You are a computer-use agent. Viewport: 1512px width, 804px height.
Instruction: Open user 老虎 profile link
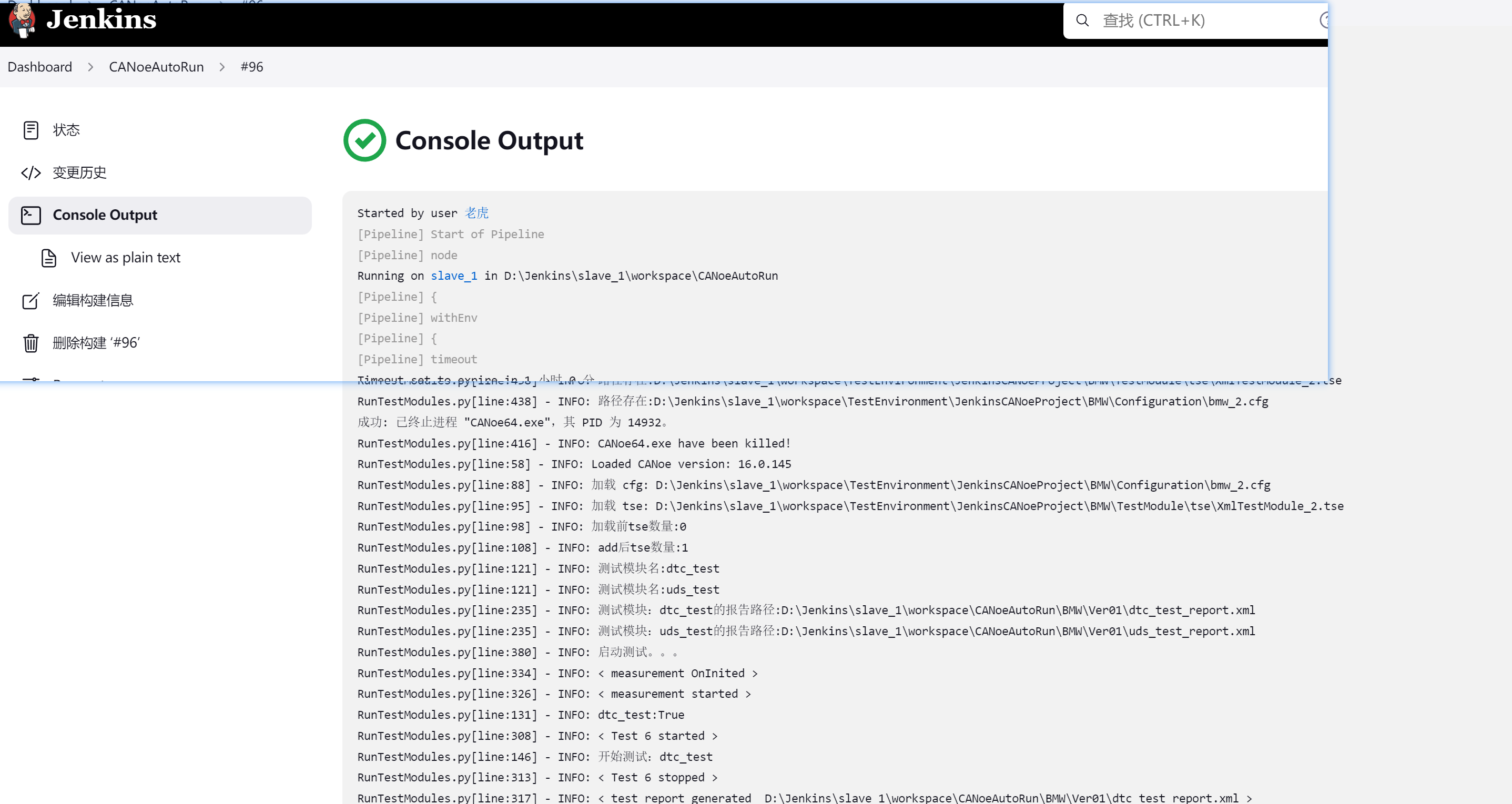(x=476, y=213)
